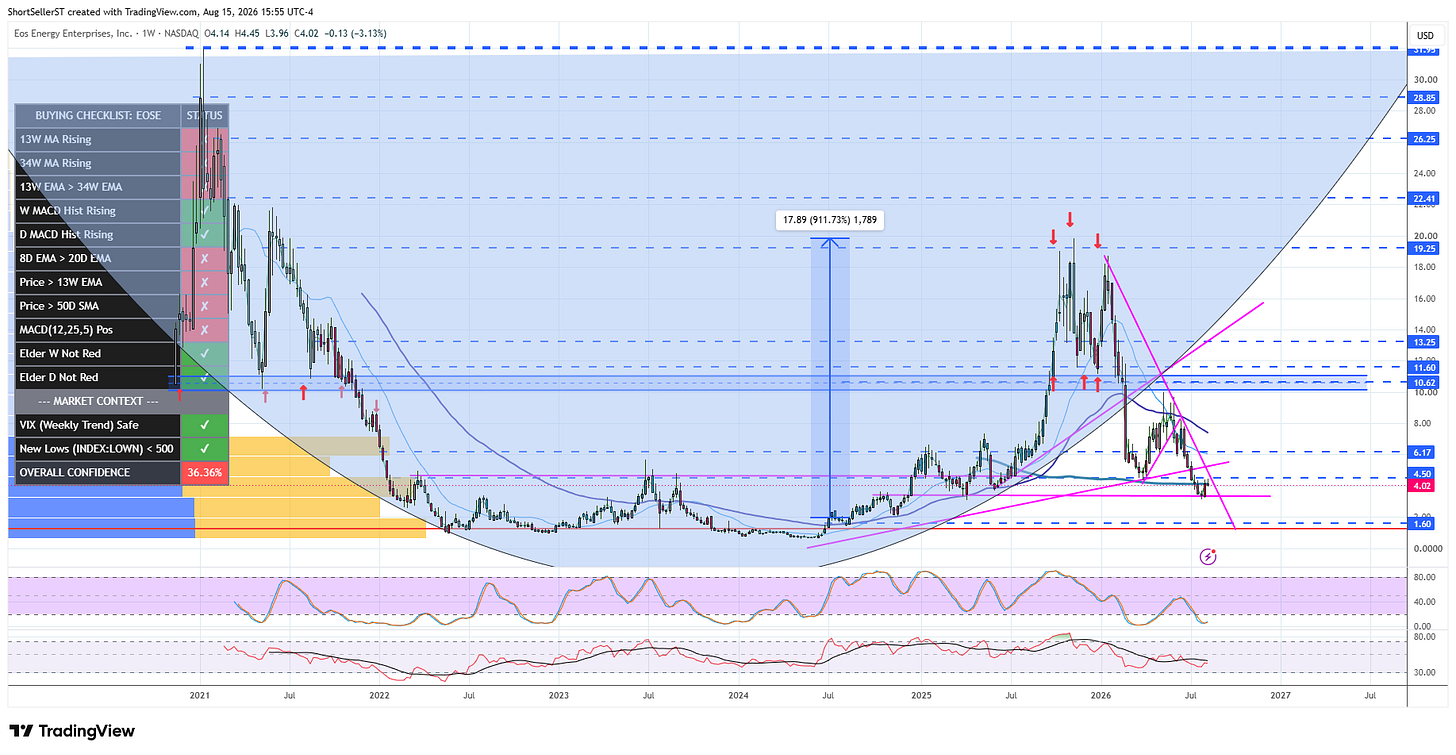This screenshot has height=755, width=1456.
Task: Click the 28.85 price level label
Action: 1423,97
